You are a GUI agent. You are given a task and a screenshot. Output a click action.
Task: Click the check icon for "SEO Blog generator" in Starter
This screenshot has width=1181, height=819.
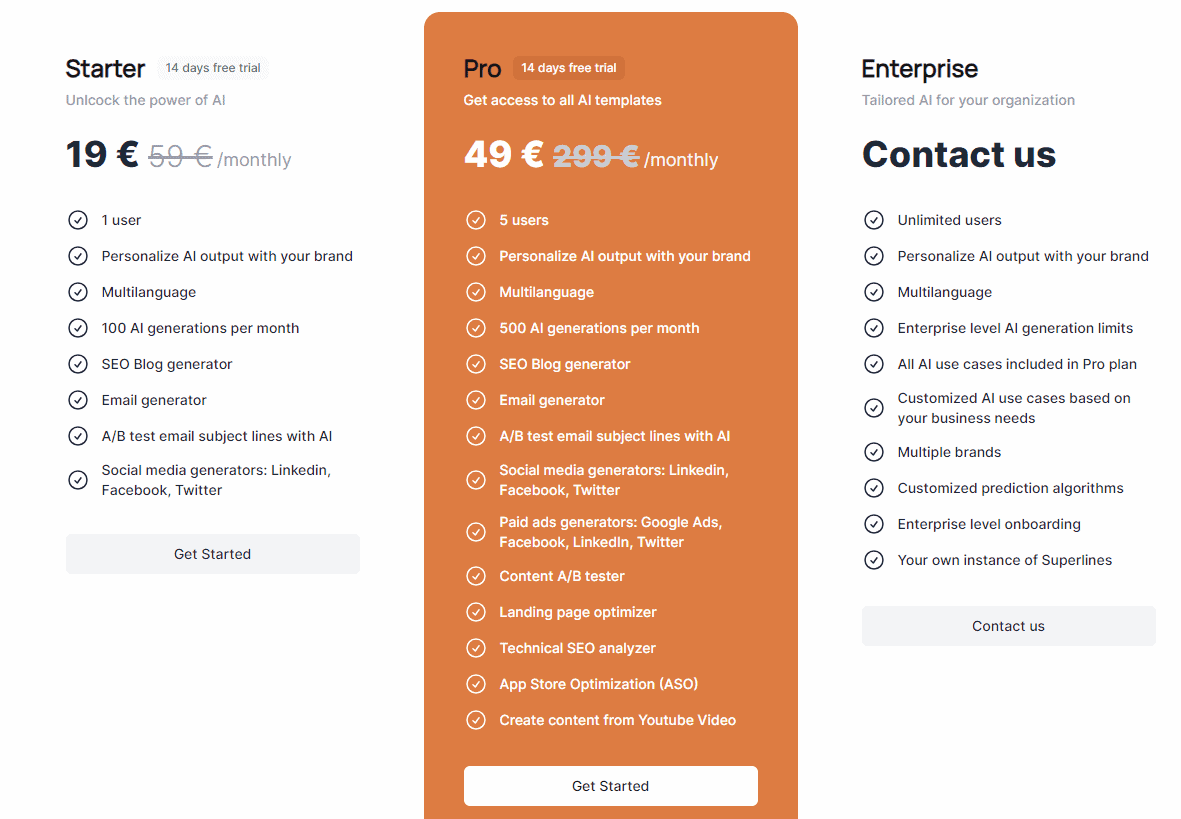[x=78, y=364]
